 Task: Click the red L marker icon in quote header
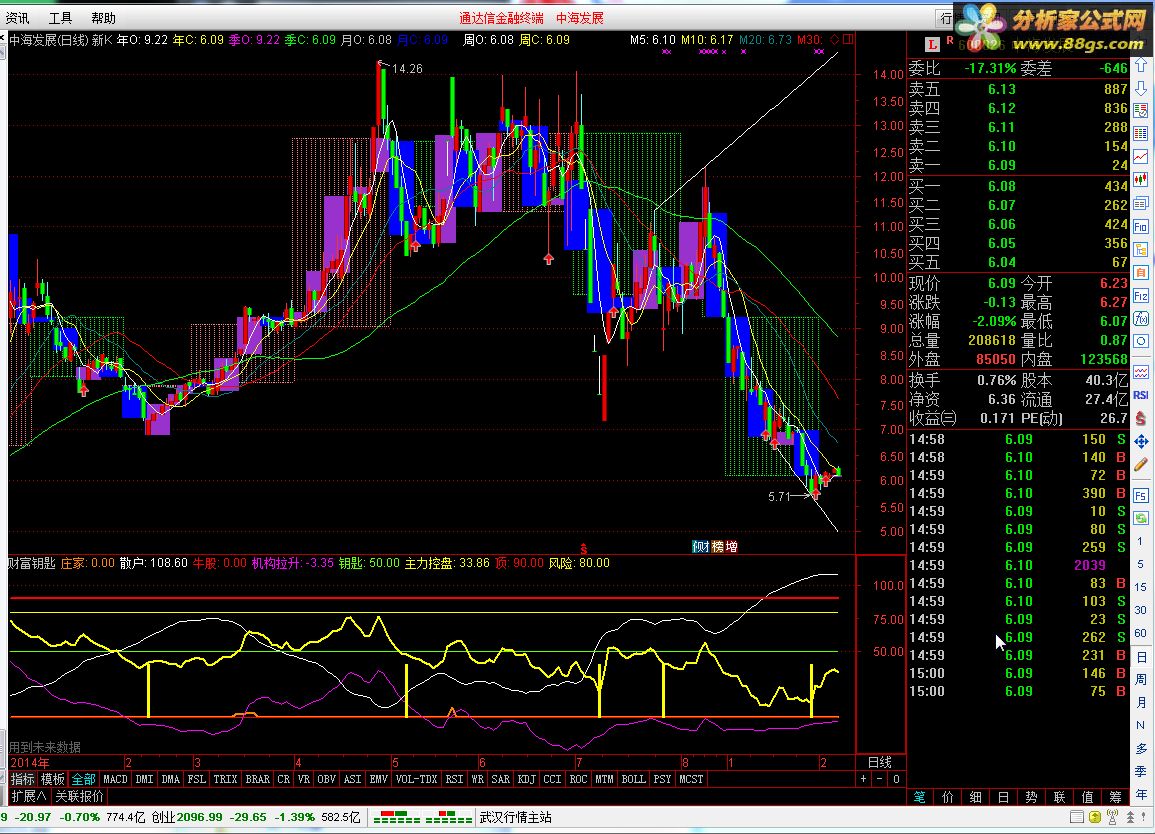[932, 44]
